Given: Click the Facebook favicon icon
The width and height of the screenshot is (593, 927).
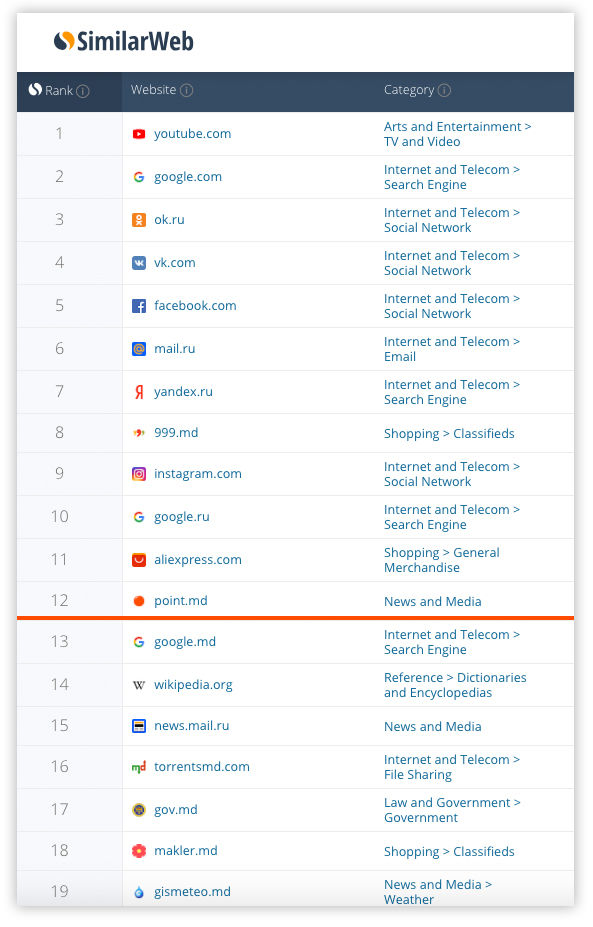Looking at the screenshot, I should pos(139,306).
